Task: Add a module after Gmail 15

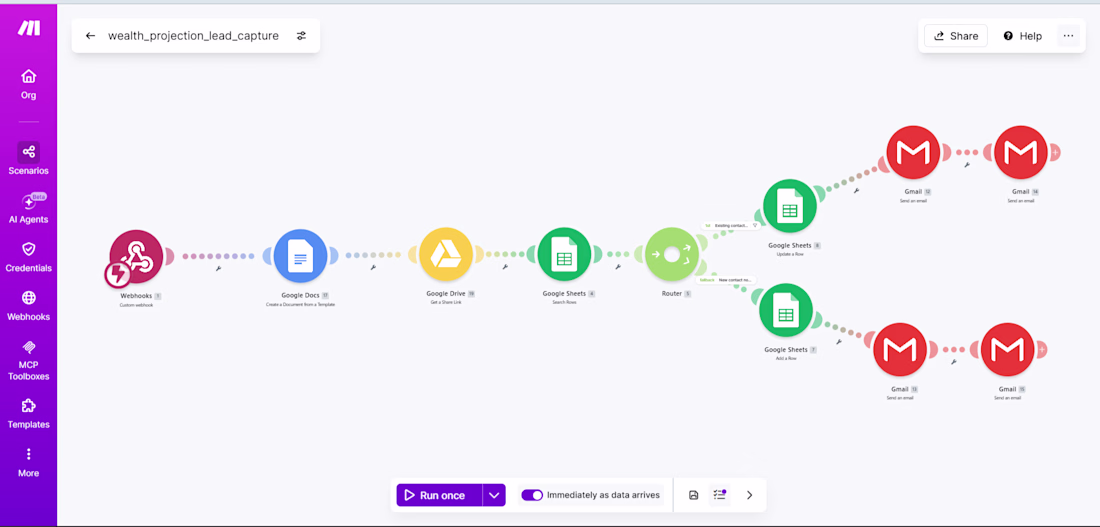Action: pos(1041,349)
